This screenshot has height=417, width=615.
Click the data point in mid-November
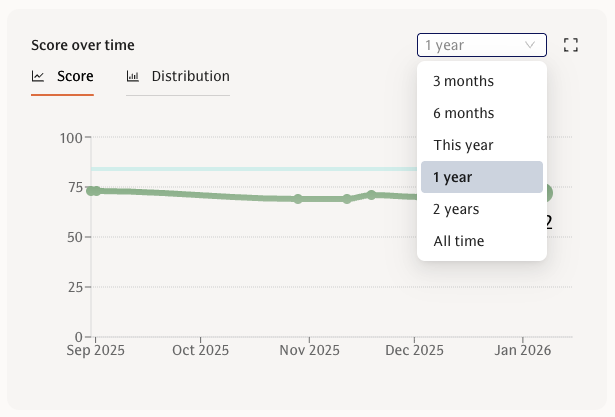coord(347,199)
